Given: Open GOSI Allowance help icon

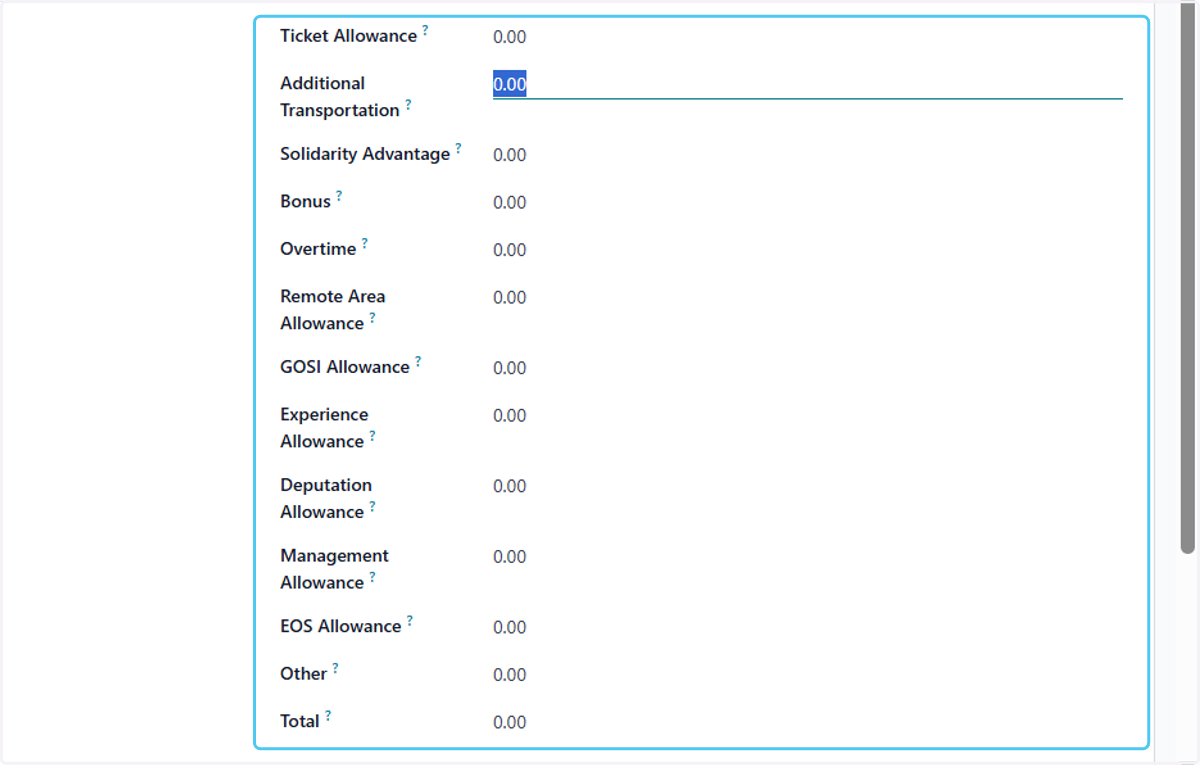Looking at the screenshot, I should (x=418, y=361).
